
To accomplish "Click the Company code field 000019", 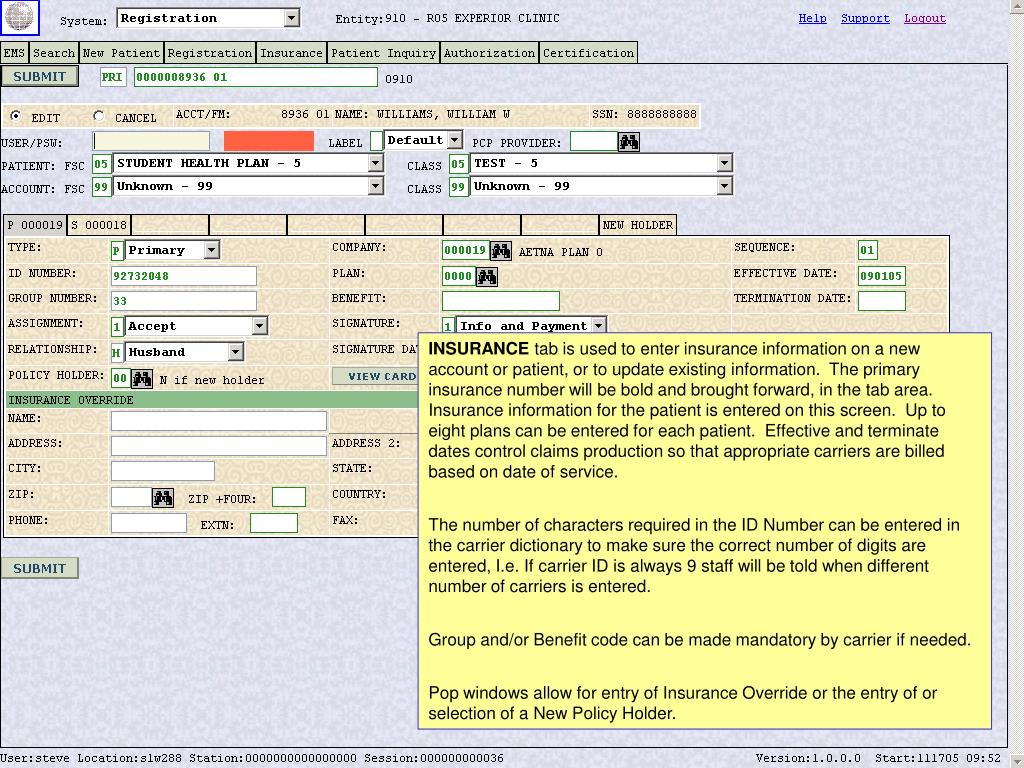I will coord(466,249).
